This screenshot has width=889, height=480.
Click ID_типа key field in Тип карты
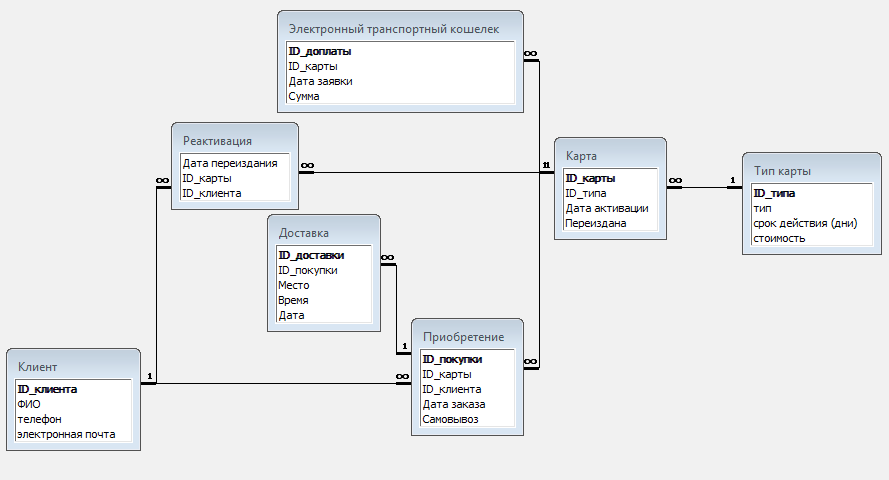click(x=774, y=193)
